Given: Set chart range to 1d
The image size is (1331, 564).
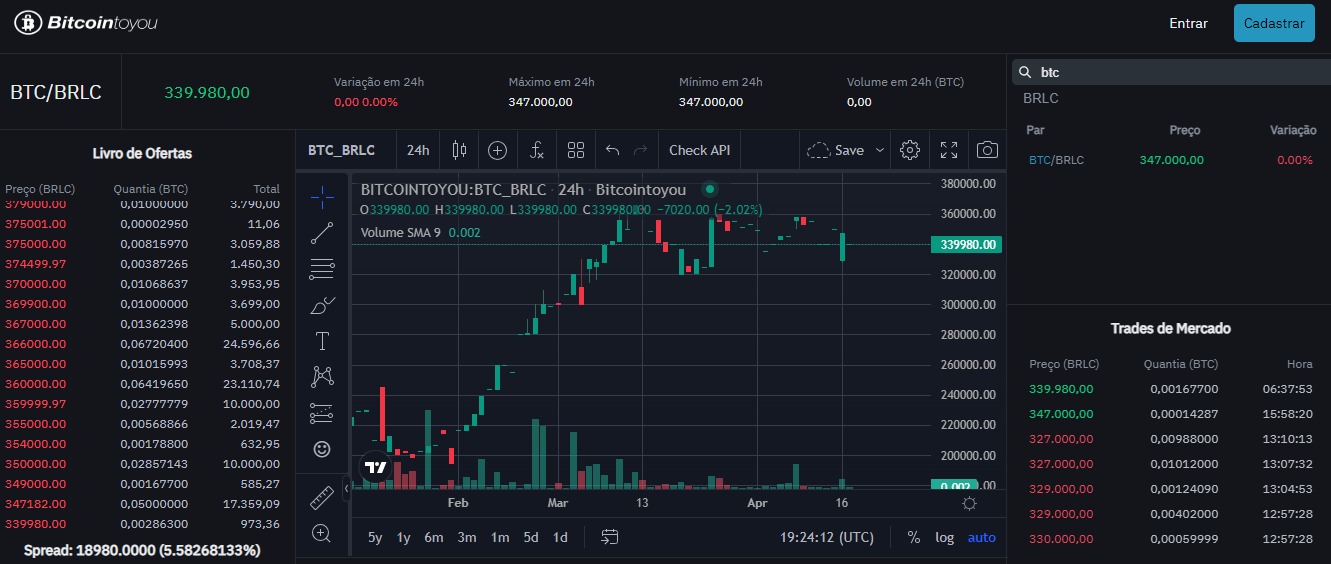Looking at the screenshot, I should tap(560, 537).
